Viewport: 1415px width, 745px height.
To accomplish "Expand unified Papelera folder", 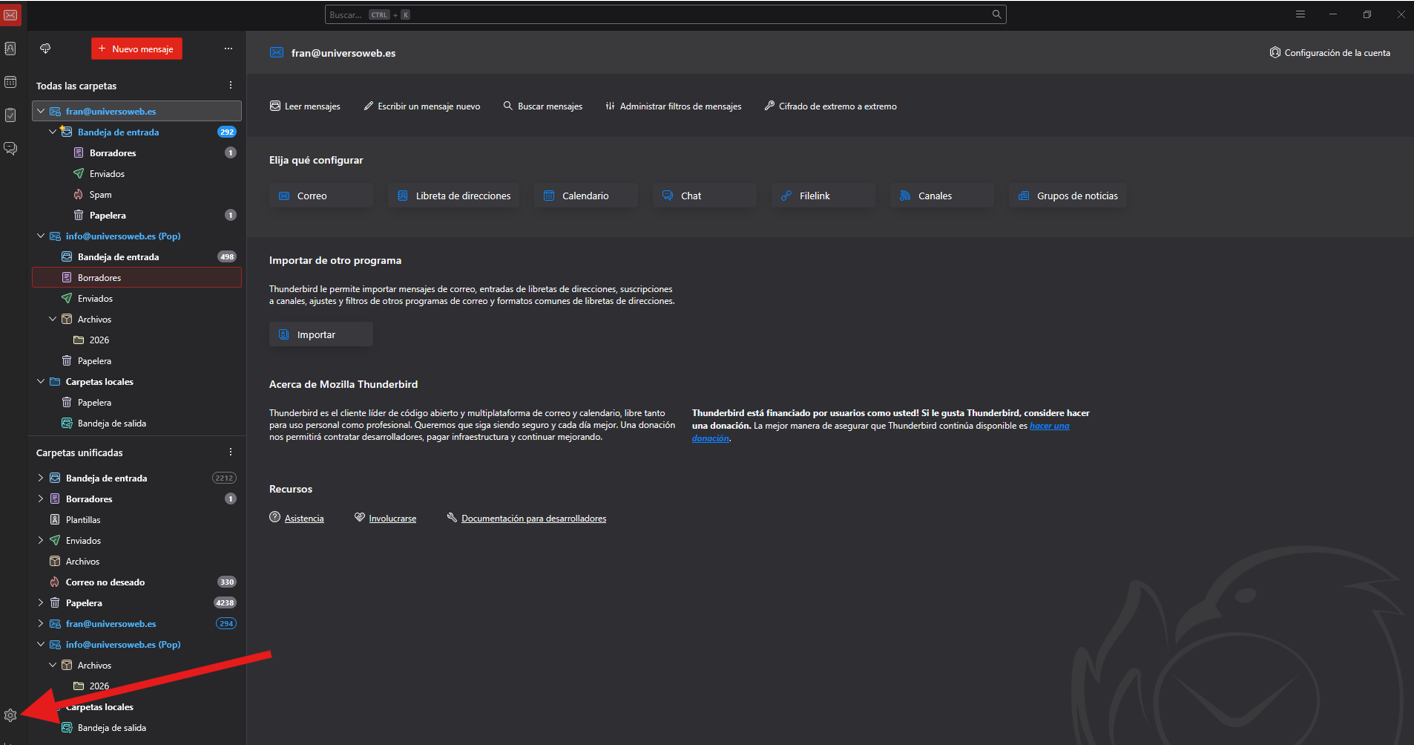I will pyautogui.click(x=41, y=603).
